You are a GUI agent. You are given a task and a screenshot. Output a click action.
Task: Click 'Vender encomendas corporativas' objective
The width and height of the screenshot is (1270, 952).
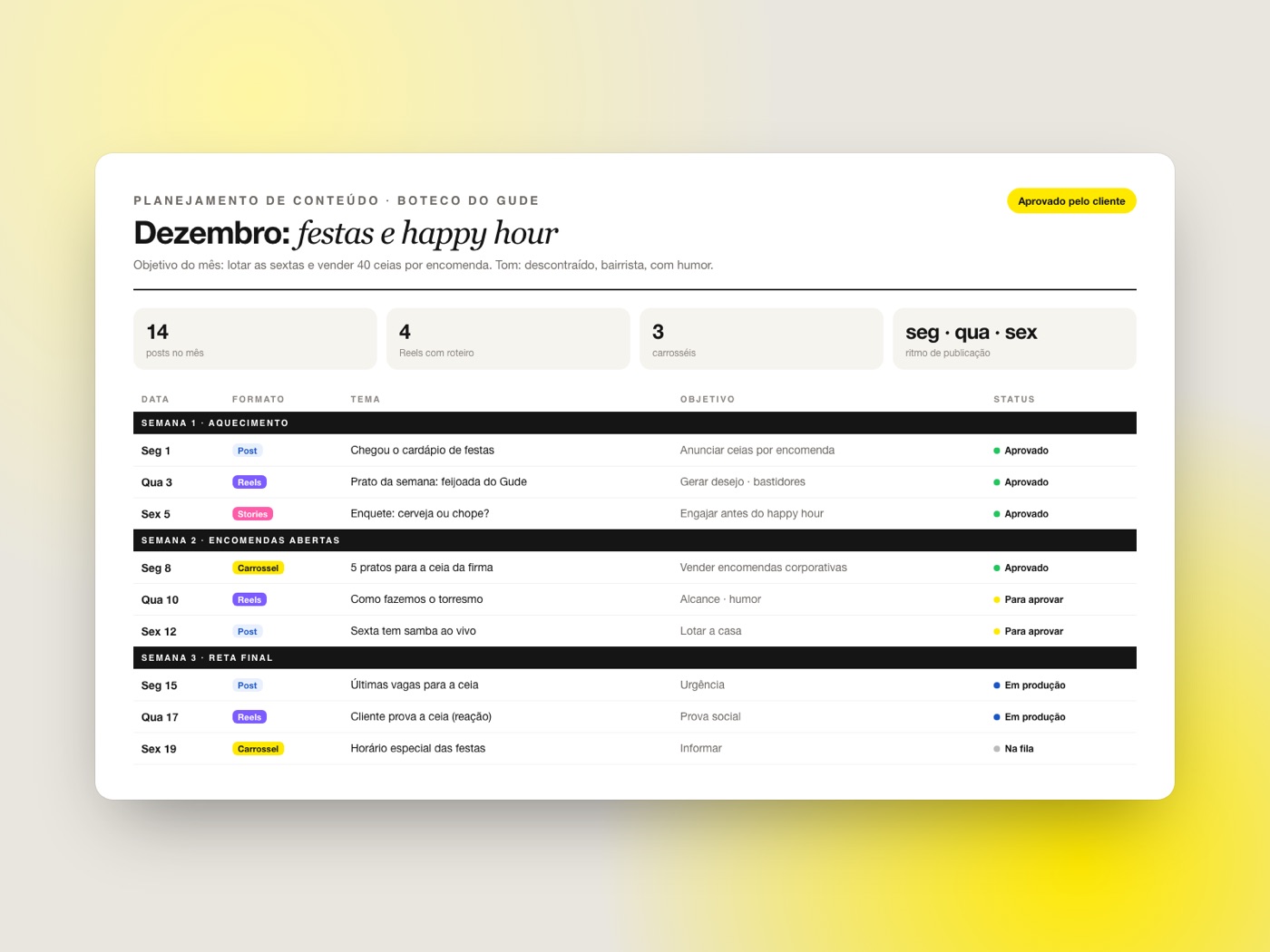764,568
